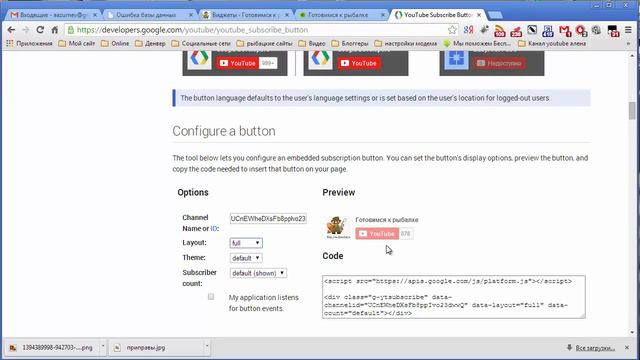This screenshot has height=360, width=640.
Task: Click the orange RSS feed extension icon
Action: pos(500,31)
